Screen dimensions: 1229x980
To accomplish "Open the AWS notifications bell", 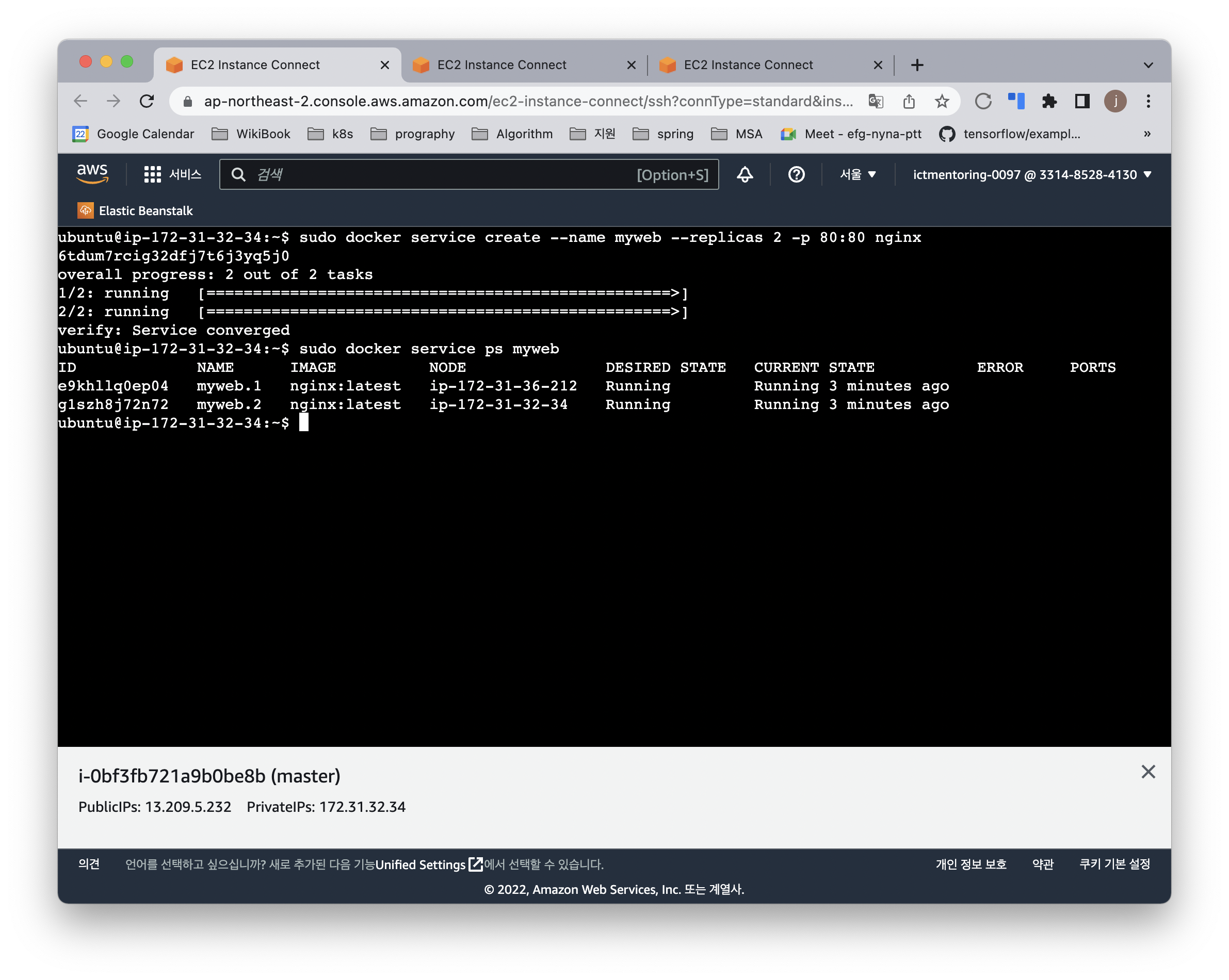I will pos(745,174).
